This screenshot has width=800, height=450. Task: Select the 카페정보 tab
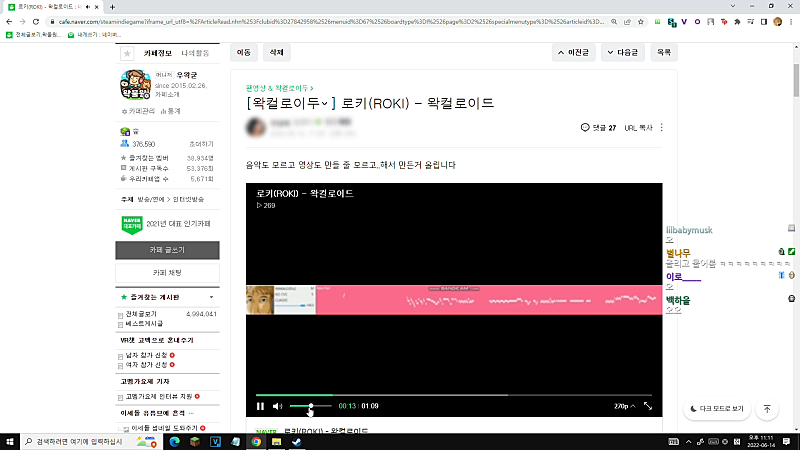(158, 53)
